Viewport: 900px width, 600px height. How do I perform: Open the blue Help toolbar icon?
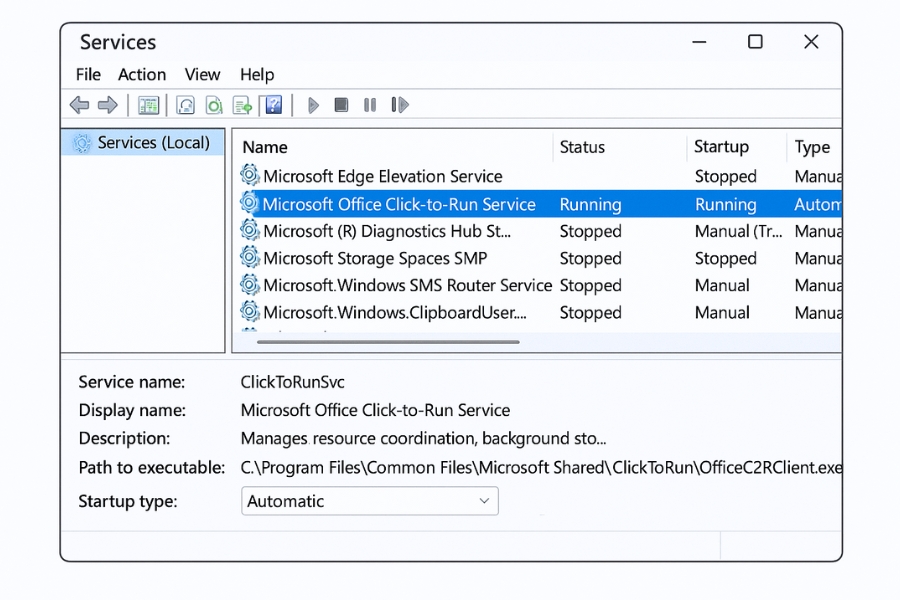pyautogui.click(x=272, y=105)
